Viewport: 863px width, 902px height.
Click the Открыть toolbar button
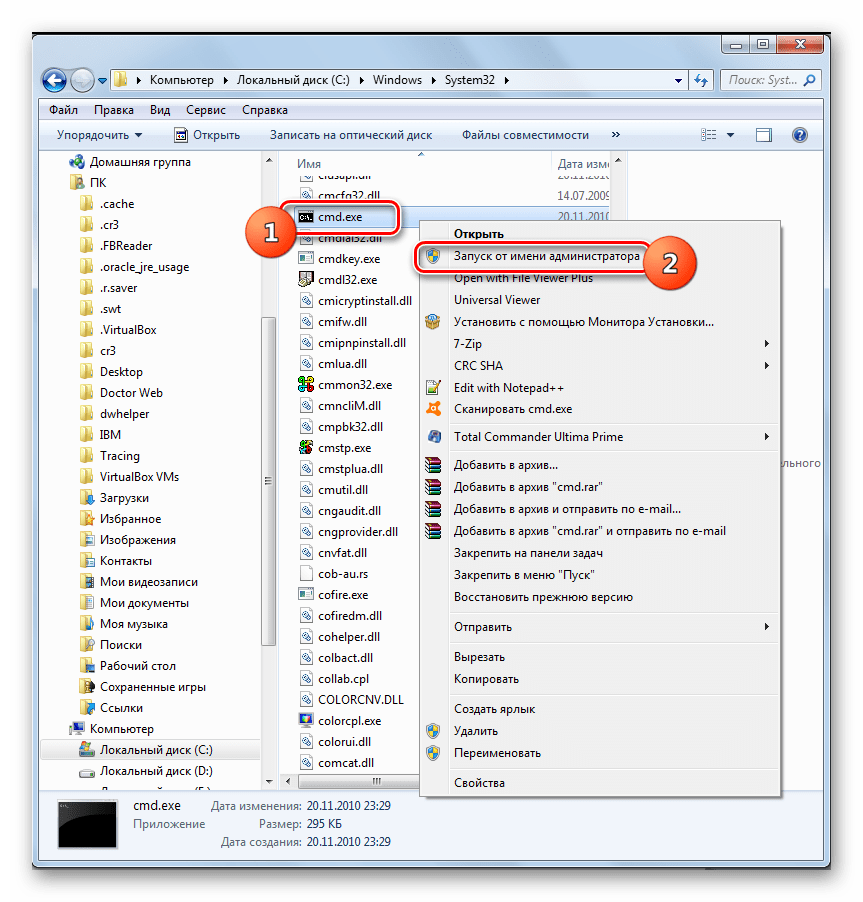coord(207,135)
